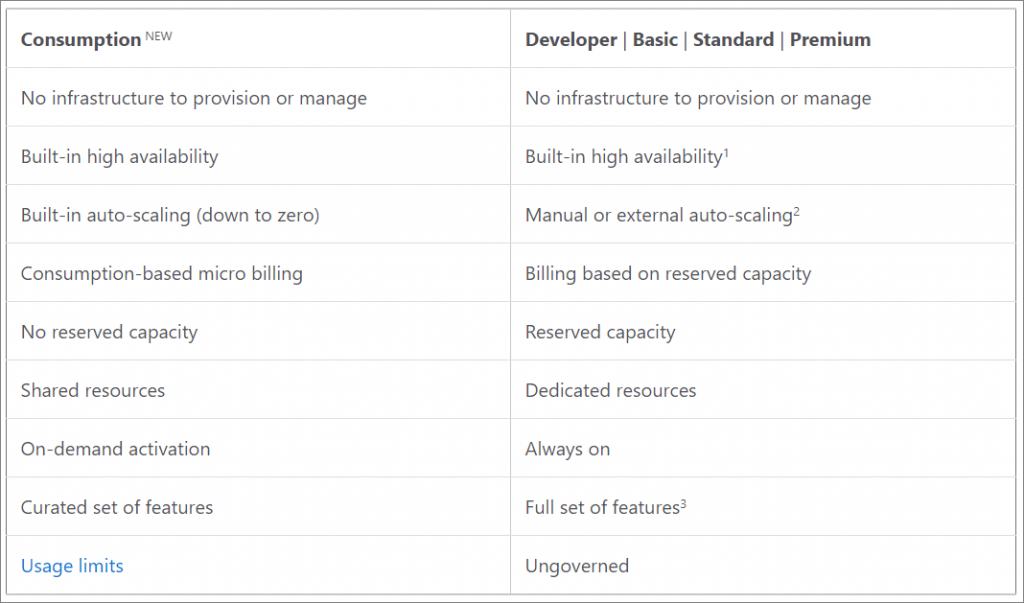
Task: Click Manual or external auto-scaling text
Action: click(x=657, y=215)
